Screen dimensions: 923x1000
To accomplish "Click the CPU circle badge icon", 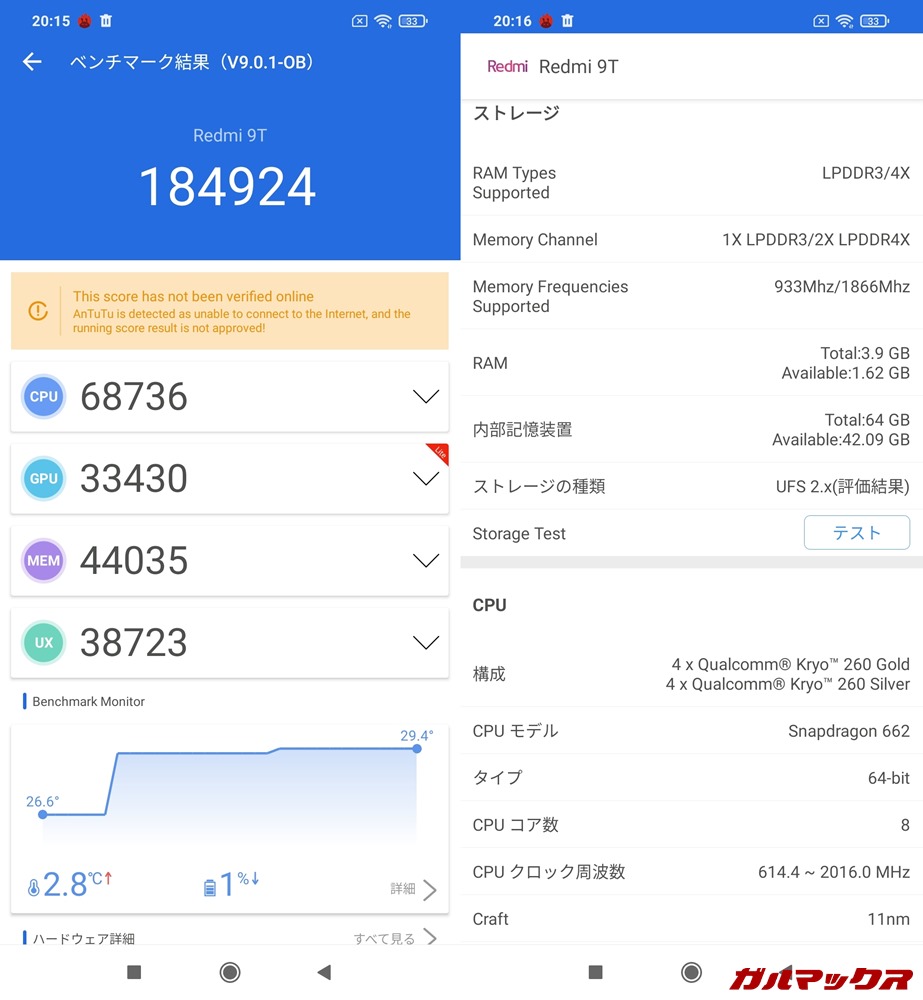I will tap(43, 397).
